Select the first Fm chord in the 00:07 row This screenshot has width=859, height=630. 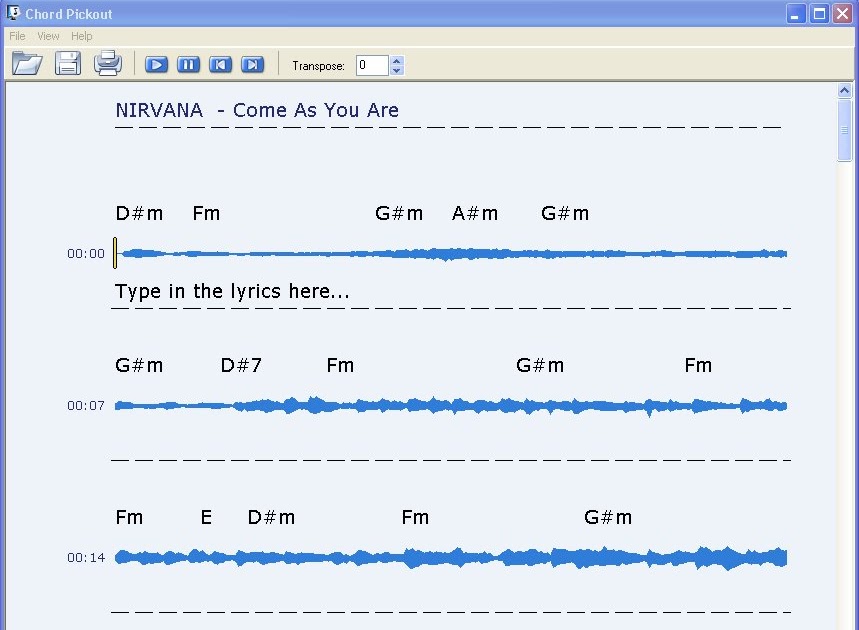[x=340, y=365]
